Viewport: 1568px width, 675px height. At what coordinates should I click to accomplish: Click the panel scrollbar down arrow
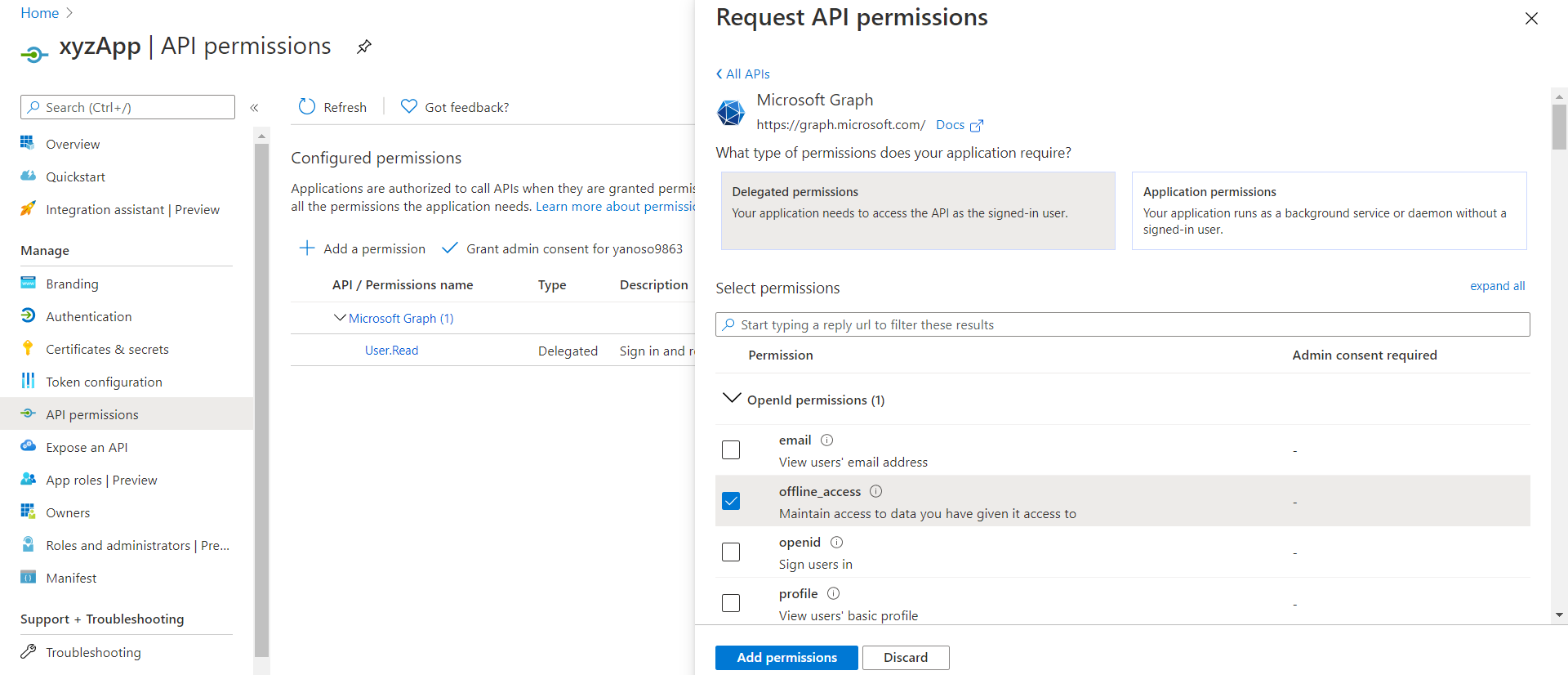pos(1559,615)
